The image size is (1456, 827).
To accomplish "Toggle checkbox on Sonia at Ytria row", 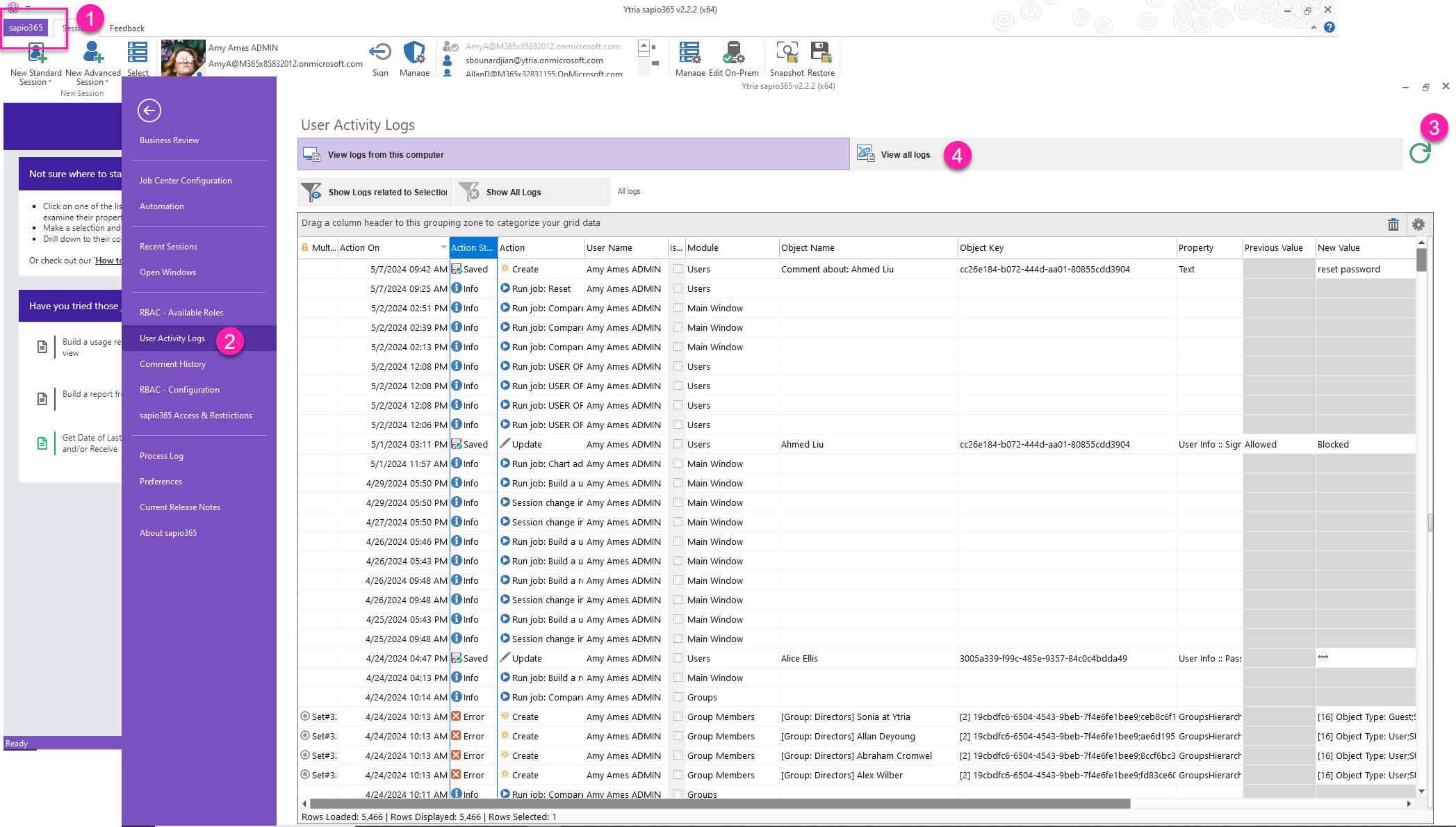I will [678, 716].
